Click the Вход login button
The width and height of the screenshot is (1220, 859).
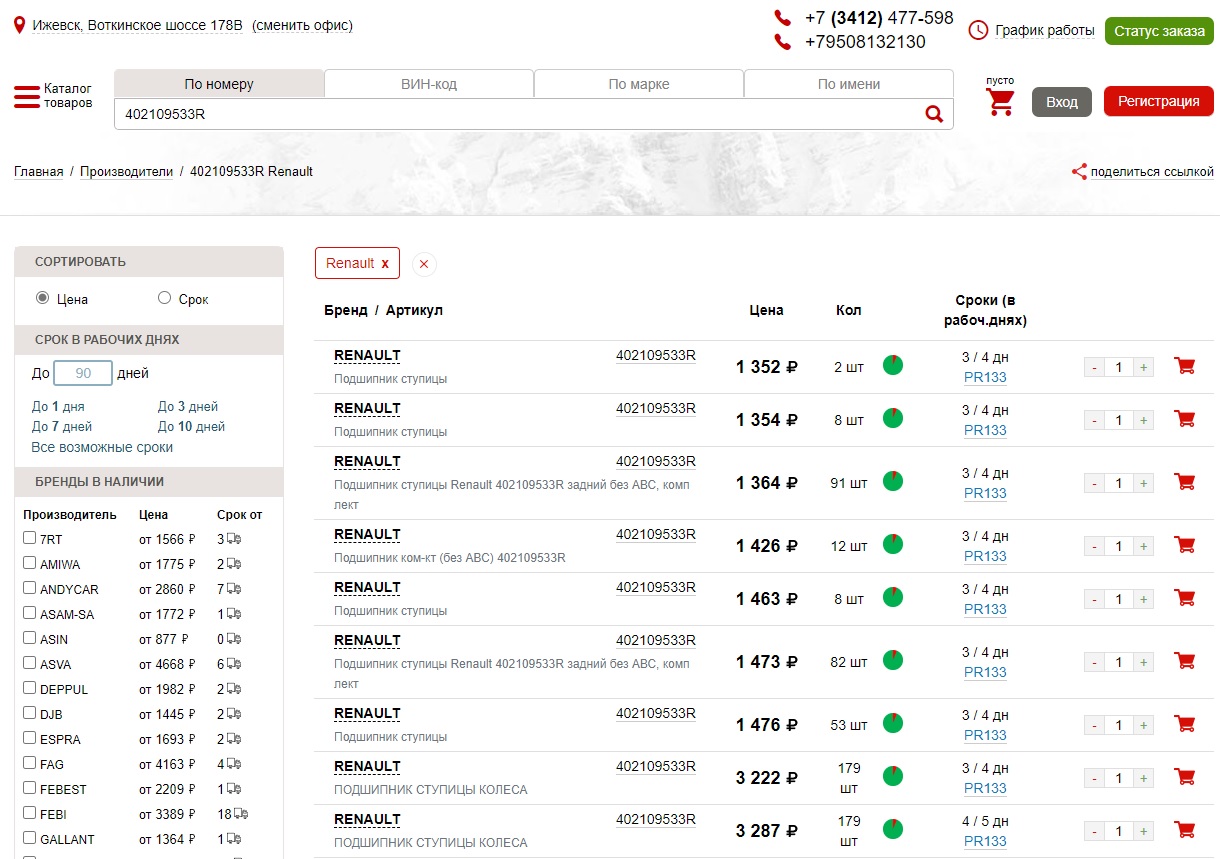tap(1062, 102)
